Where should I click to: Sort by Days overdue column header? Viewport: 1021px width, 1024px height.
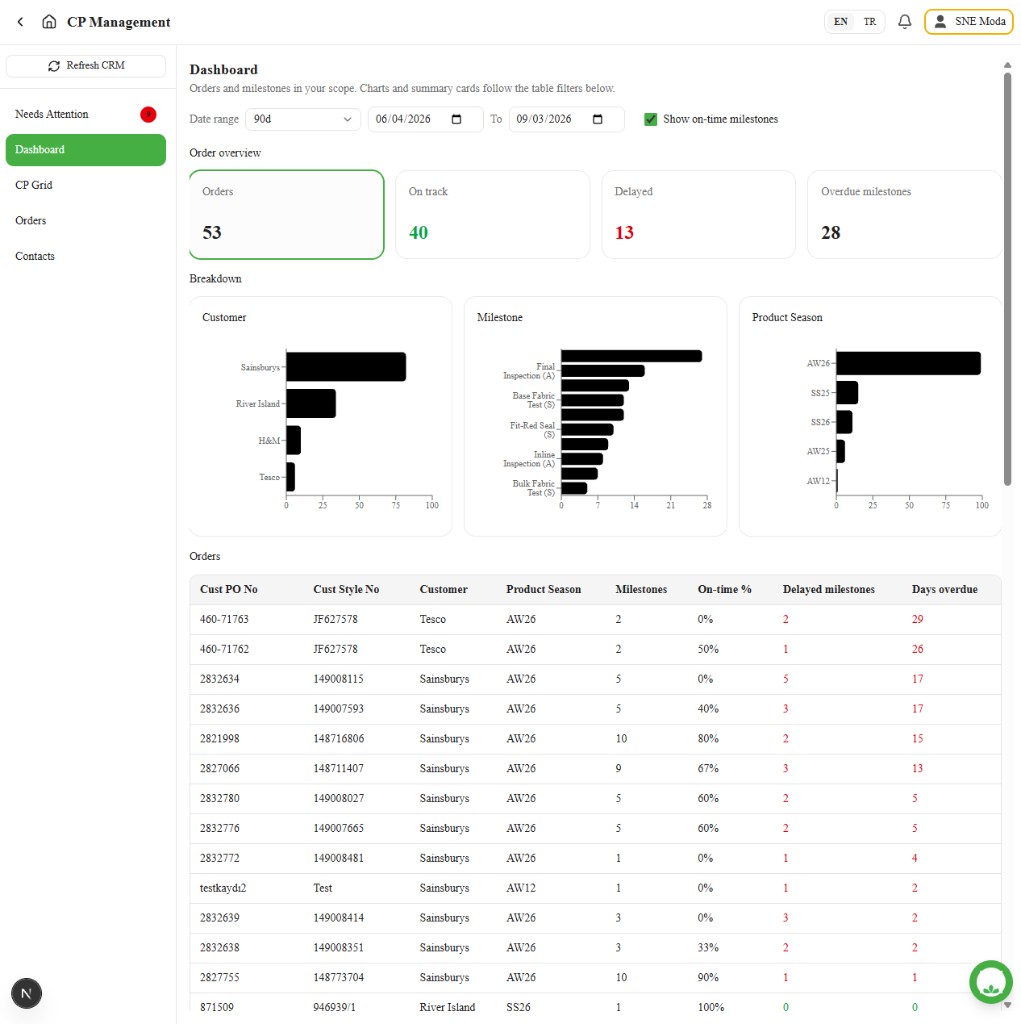point(944,589)
